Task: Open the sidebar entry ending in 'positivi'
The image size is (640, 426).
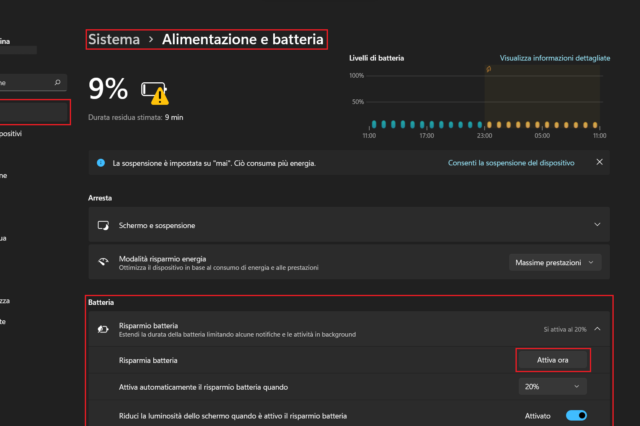Action: coord(12,133)
